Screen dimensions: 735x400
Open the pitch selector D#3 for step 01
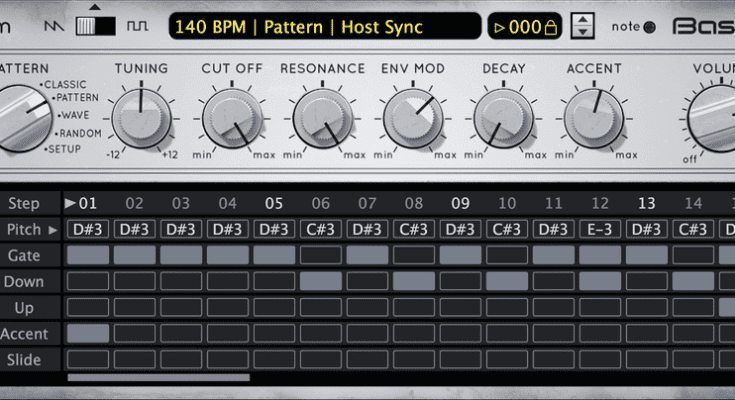(88, 230)
